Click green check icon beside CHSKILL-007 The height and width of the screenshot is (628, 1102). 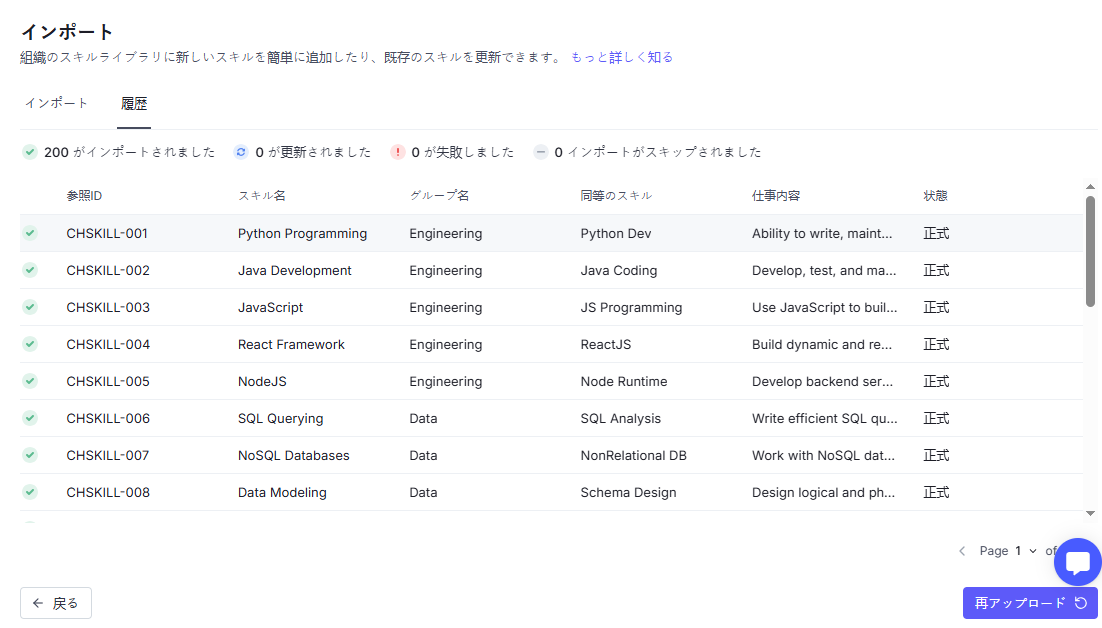(30, 455)
